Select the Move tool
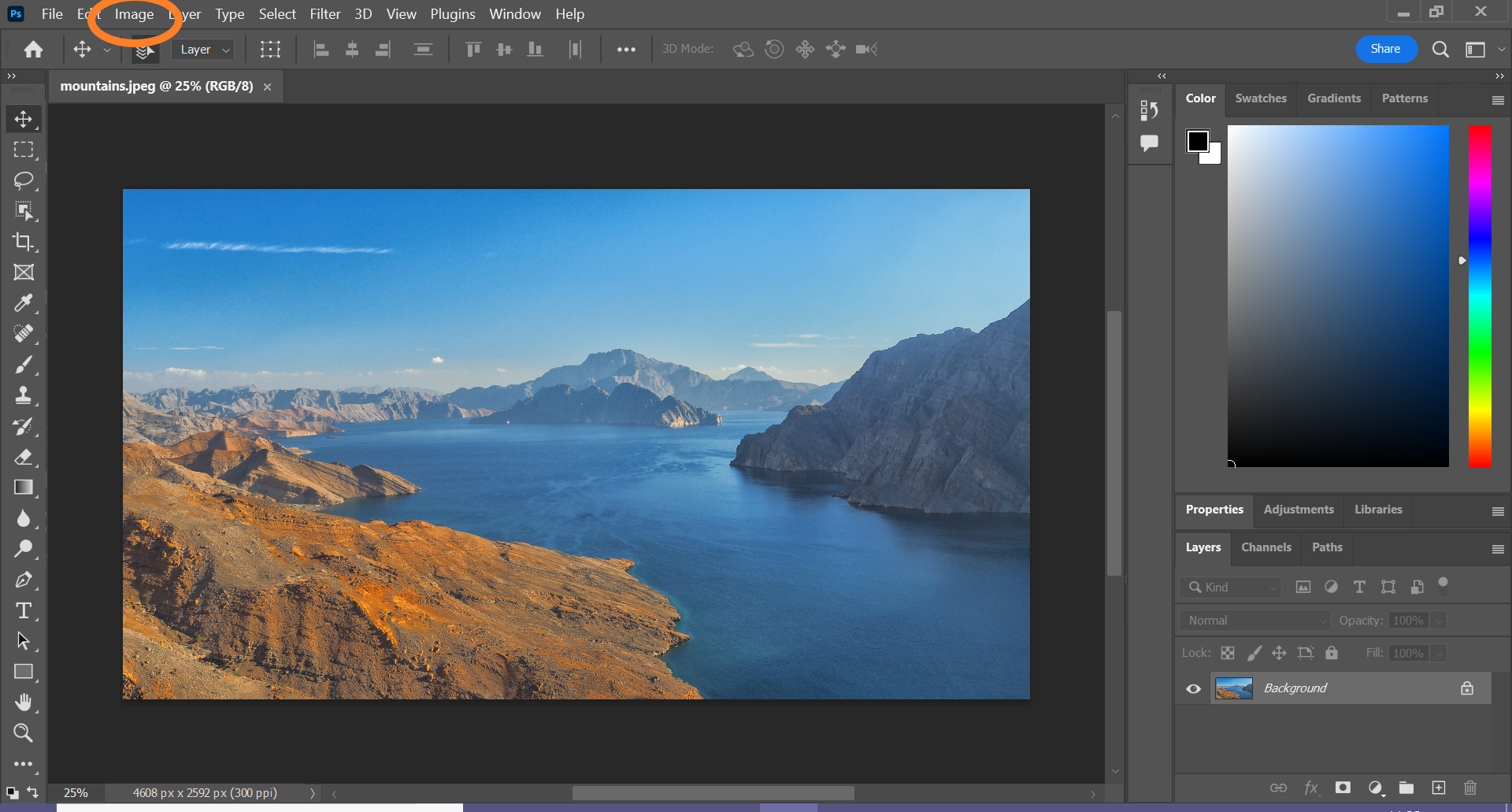 point(24,119)
